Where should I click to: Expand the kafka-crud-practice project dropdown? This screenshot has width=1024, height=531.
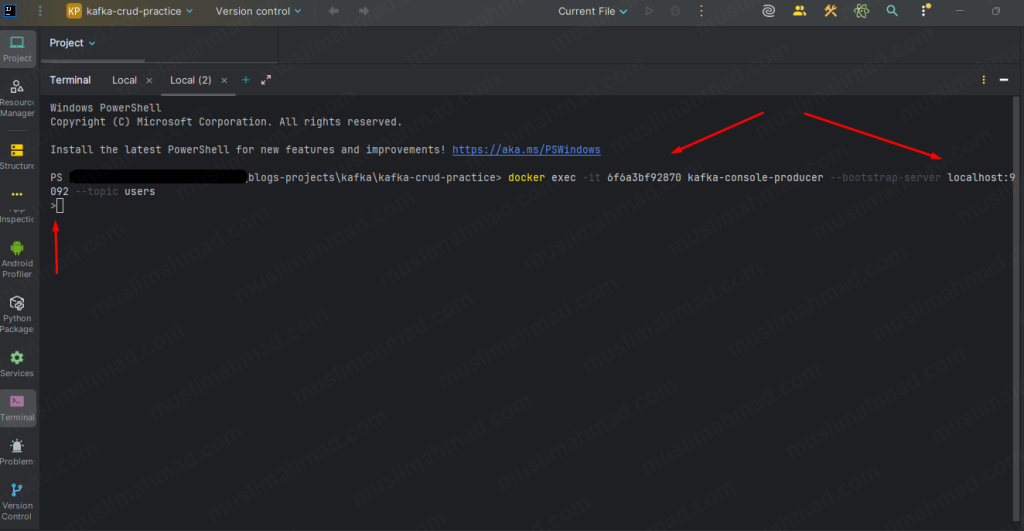(130, 11)
